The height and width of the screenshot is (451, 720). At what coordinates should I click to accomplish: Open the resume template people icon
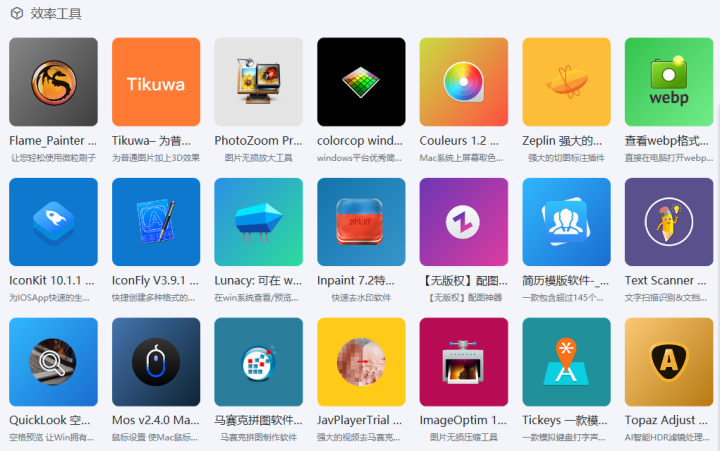click(x=567, y=222)
